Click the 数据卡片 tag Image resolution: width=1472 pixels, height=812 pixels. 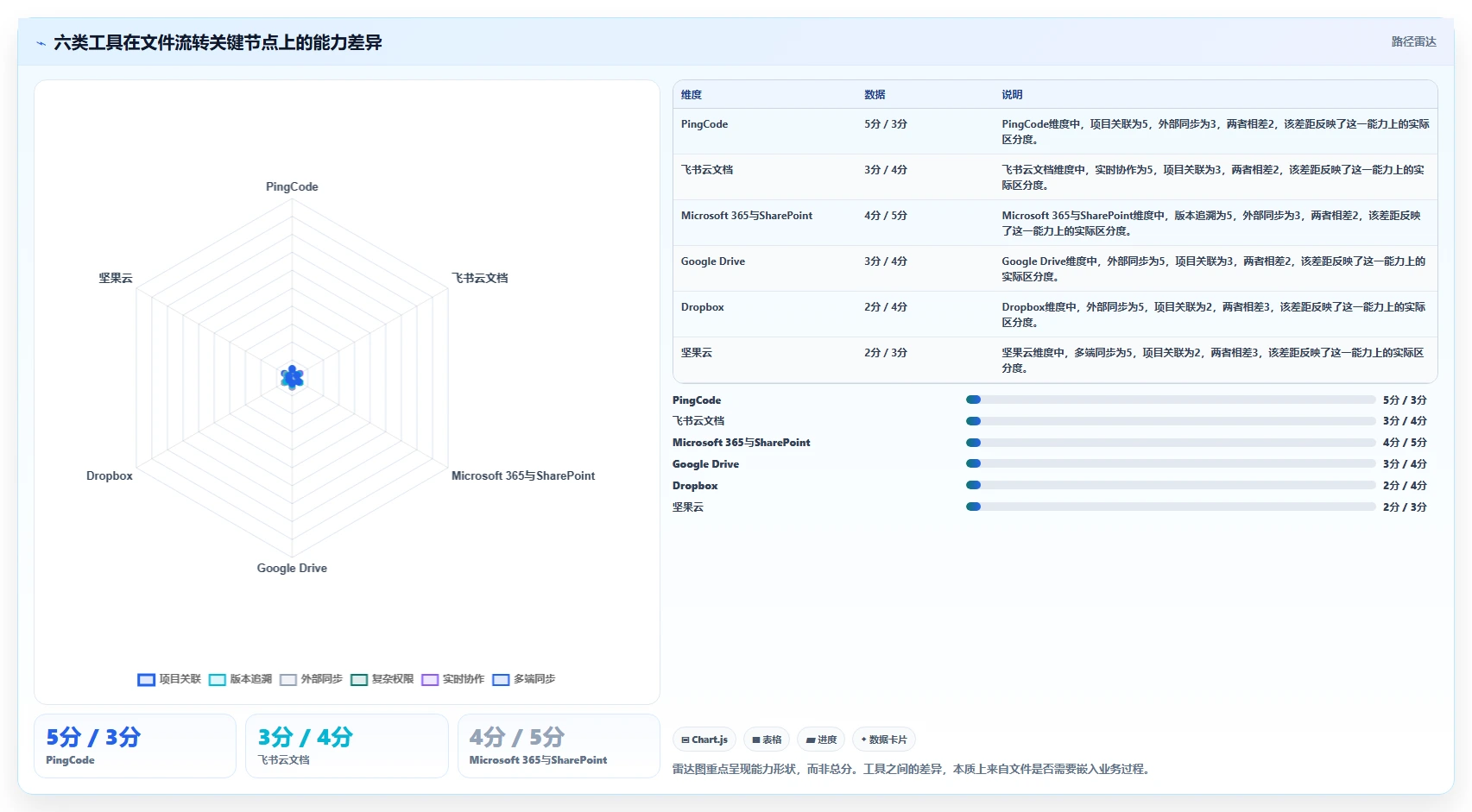[884, 740]
